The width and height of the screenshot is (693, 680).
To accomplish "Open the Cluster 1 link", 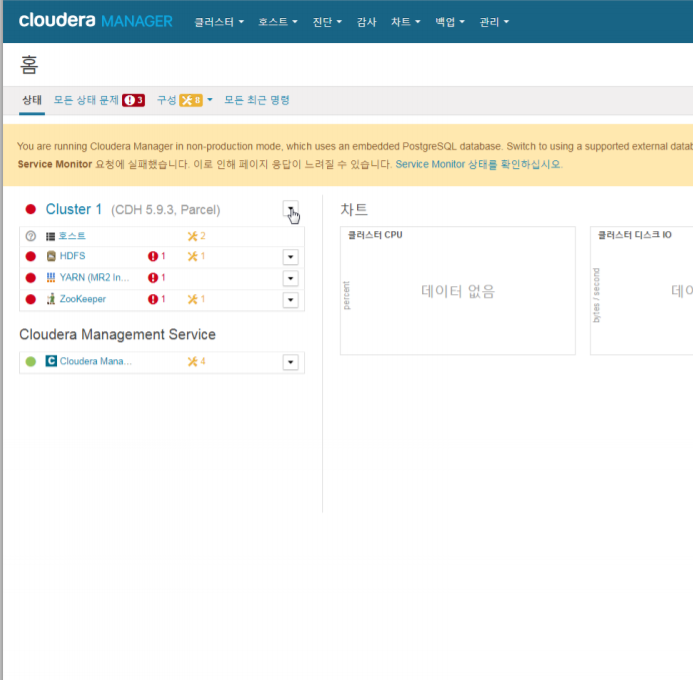I will tap(74, 209).
